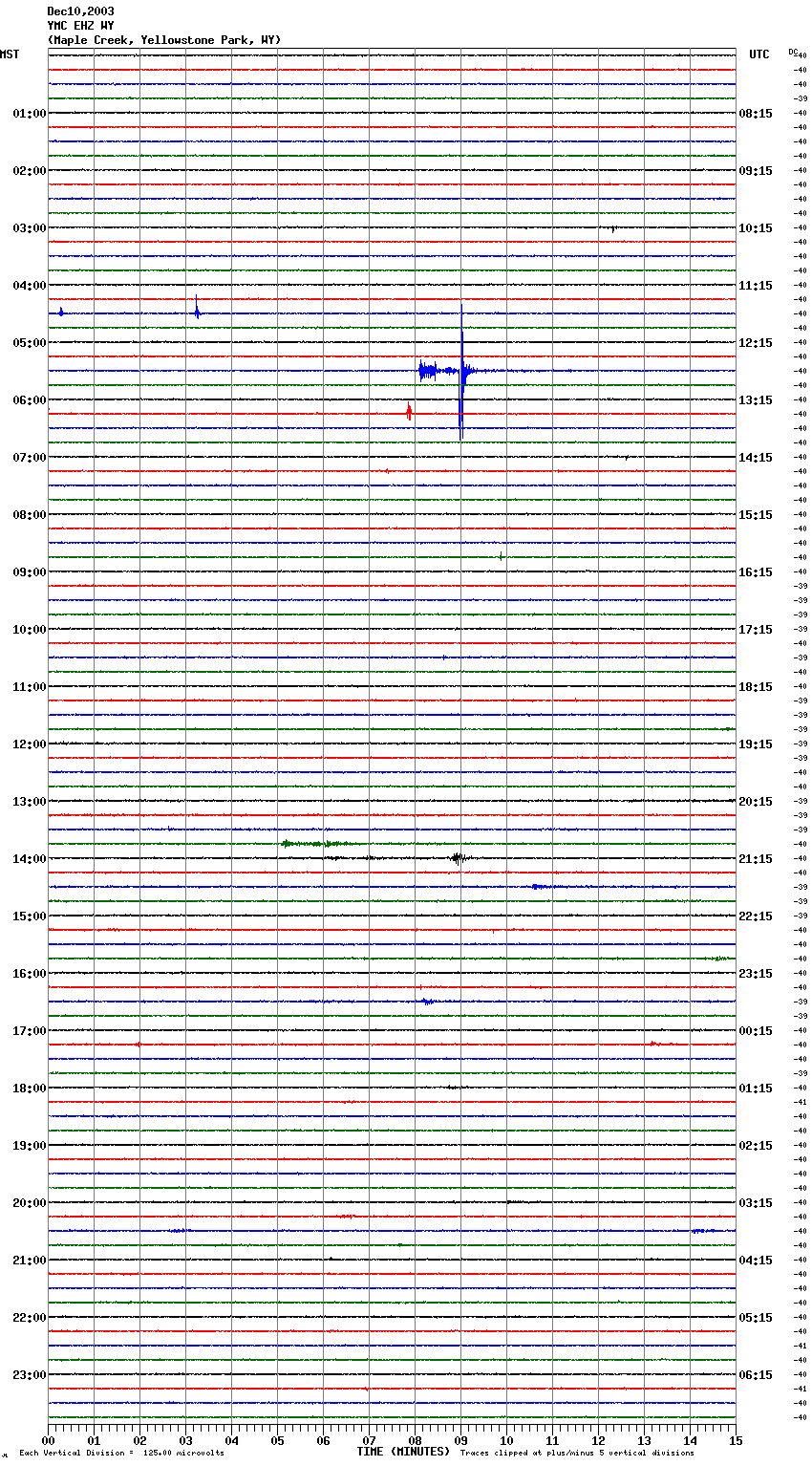Viewport: 812px width, 1466px height.
Task: Select the 20:00 MST time label
Action: tap(29, 1203)
